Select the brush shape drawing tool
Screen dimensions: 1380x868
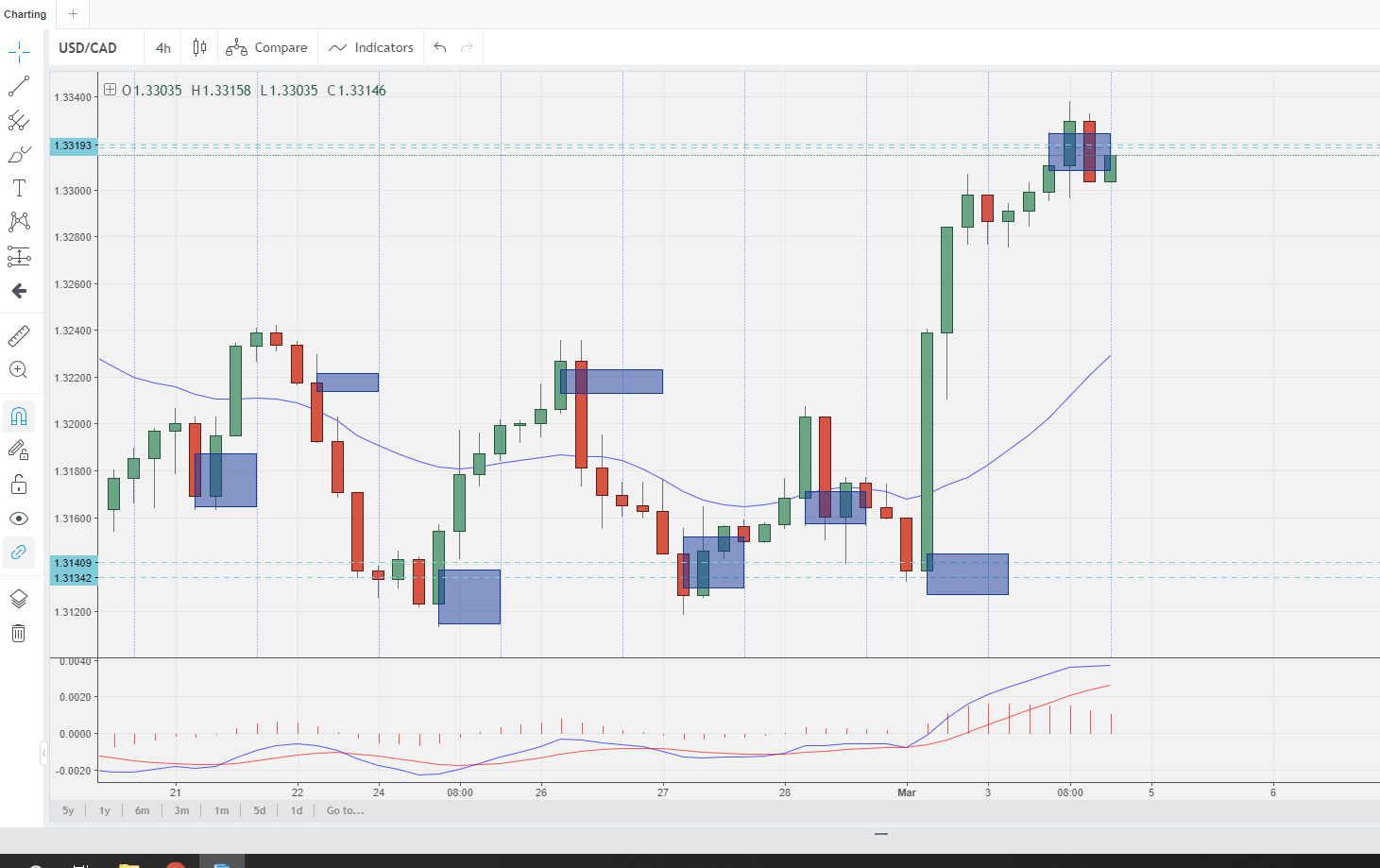click(x=19, y=154)
